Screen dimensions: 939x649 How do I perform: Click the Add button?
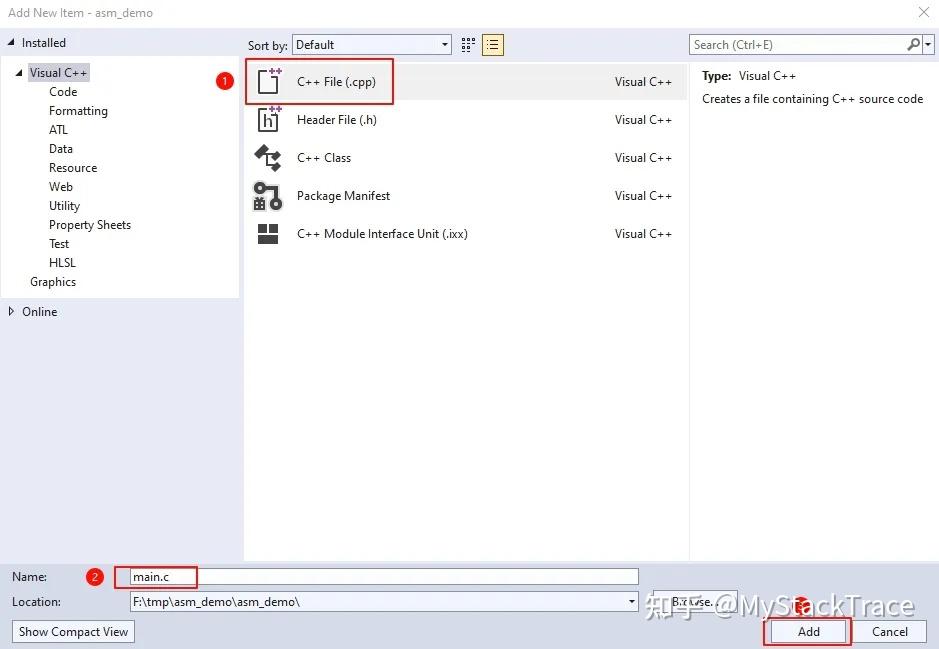[808, 632]
